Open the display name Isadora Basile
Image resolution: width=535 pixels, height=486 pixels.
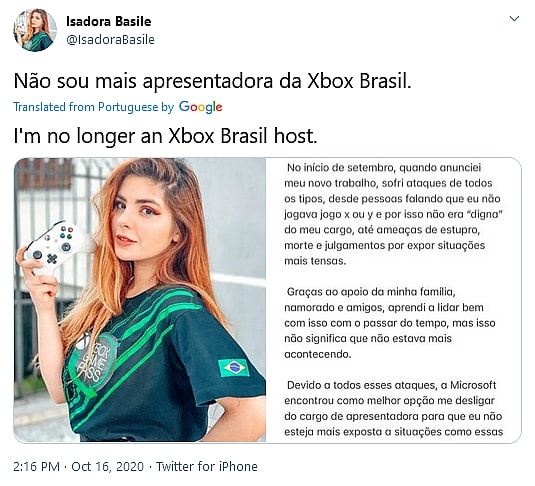(109, 21)
